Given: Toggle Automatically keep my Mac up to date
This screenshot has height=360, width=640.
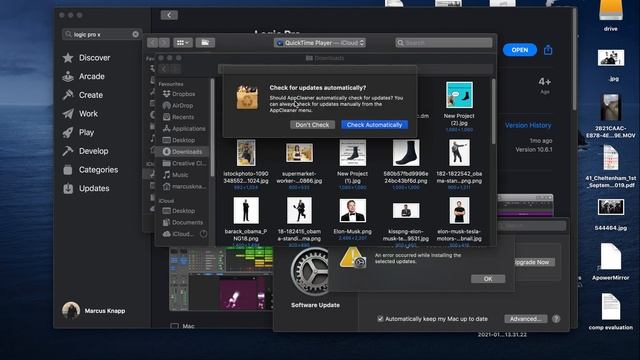Looking at the screenshot, I should pyautogui.click(x=380, y=319).
